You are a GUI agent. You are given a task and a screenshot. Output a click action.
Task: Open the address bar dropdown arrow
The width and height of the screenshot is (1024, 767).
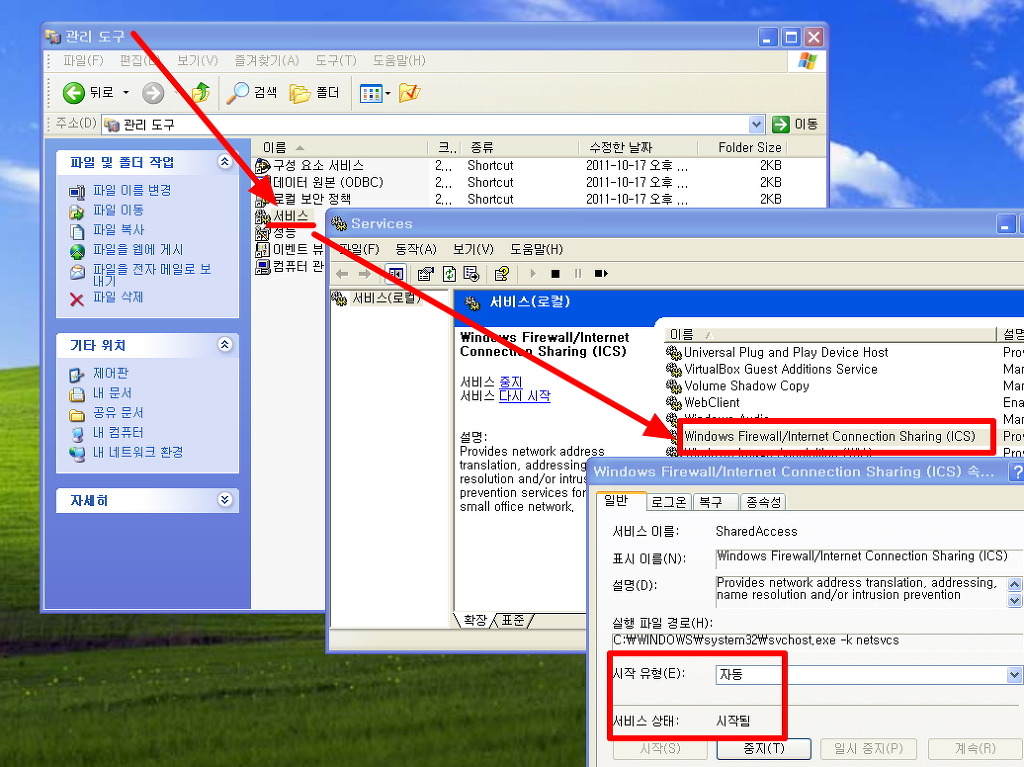pos(757,124)
